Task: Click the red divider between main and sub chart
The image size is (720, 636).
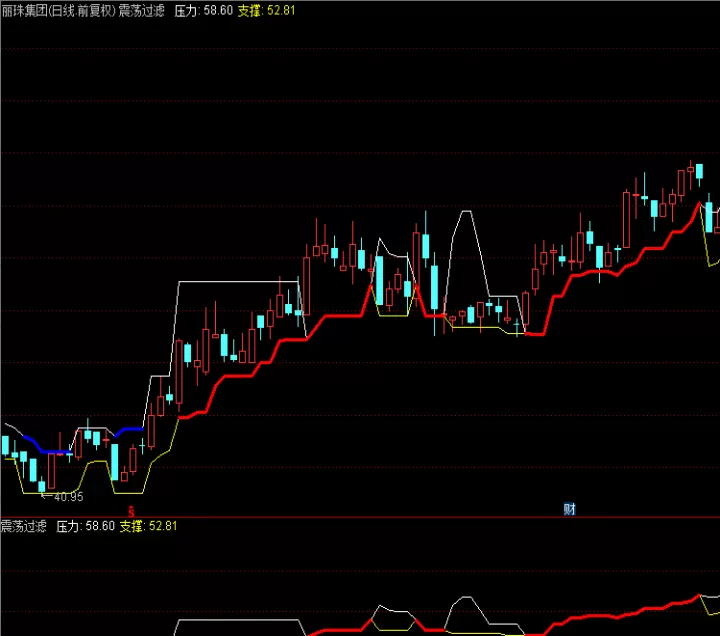Action: [x=360, y=518]
